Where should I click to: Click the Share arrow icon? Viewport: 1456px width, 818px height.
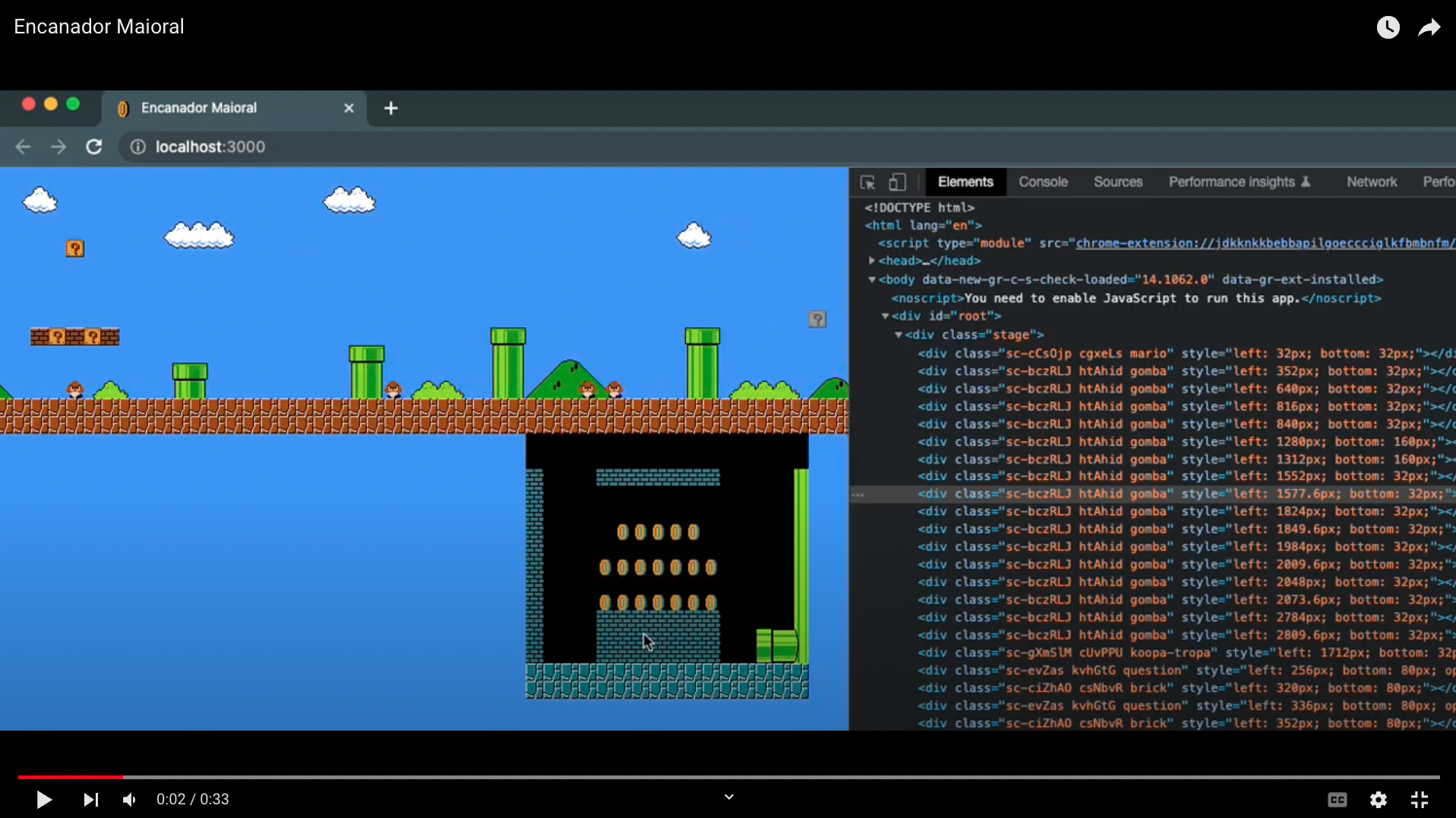coord(1429,27)
